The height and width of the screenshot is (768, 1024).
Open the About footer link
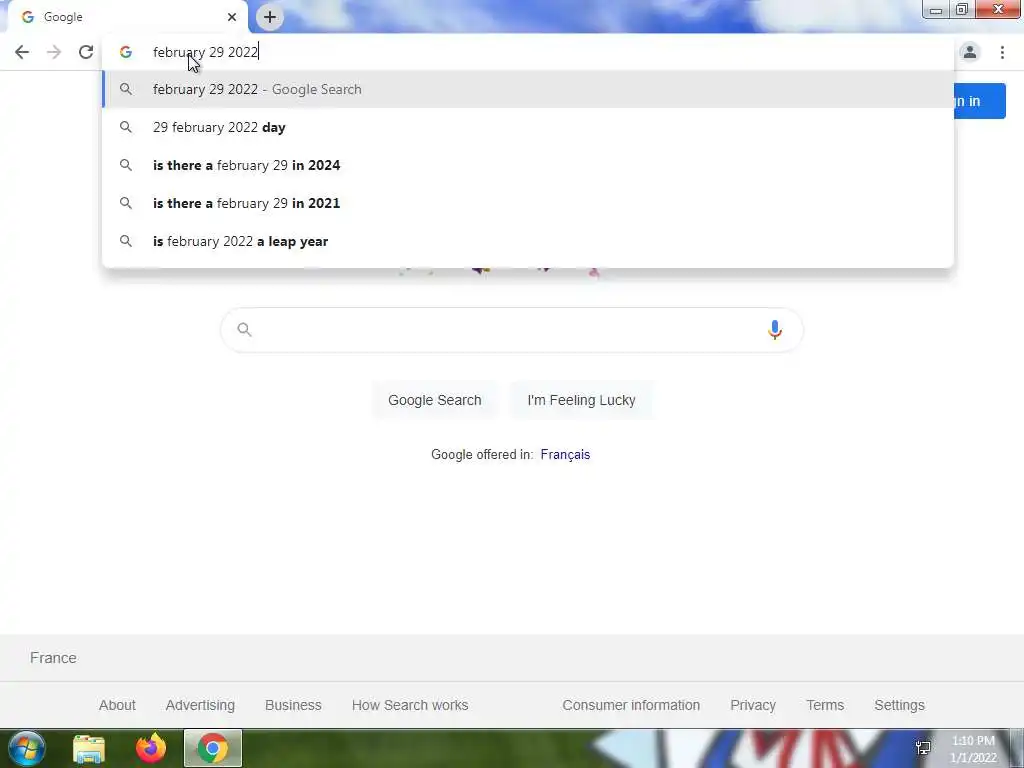118,705
